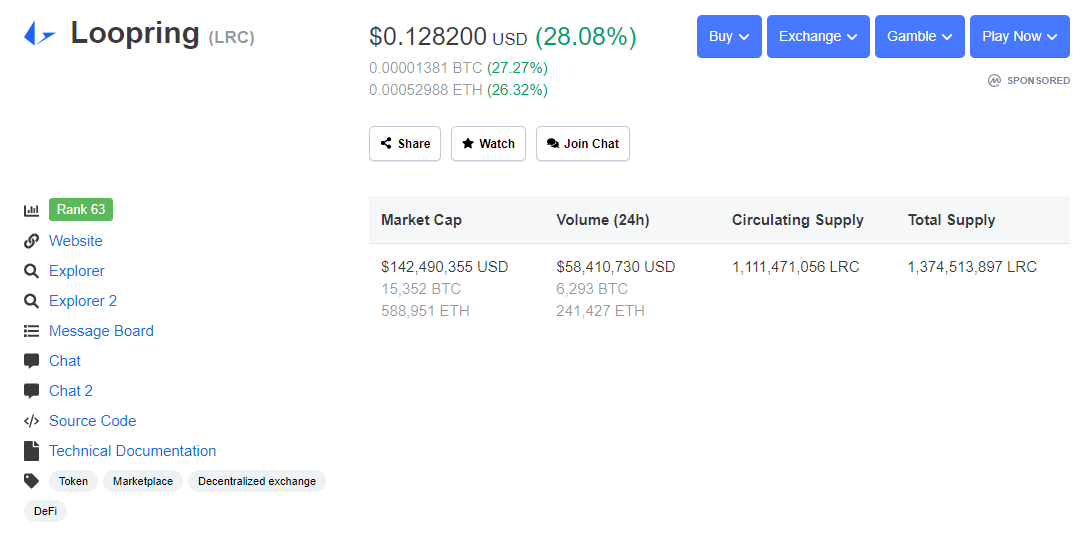Open the Website link

point(75,241)
